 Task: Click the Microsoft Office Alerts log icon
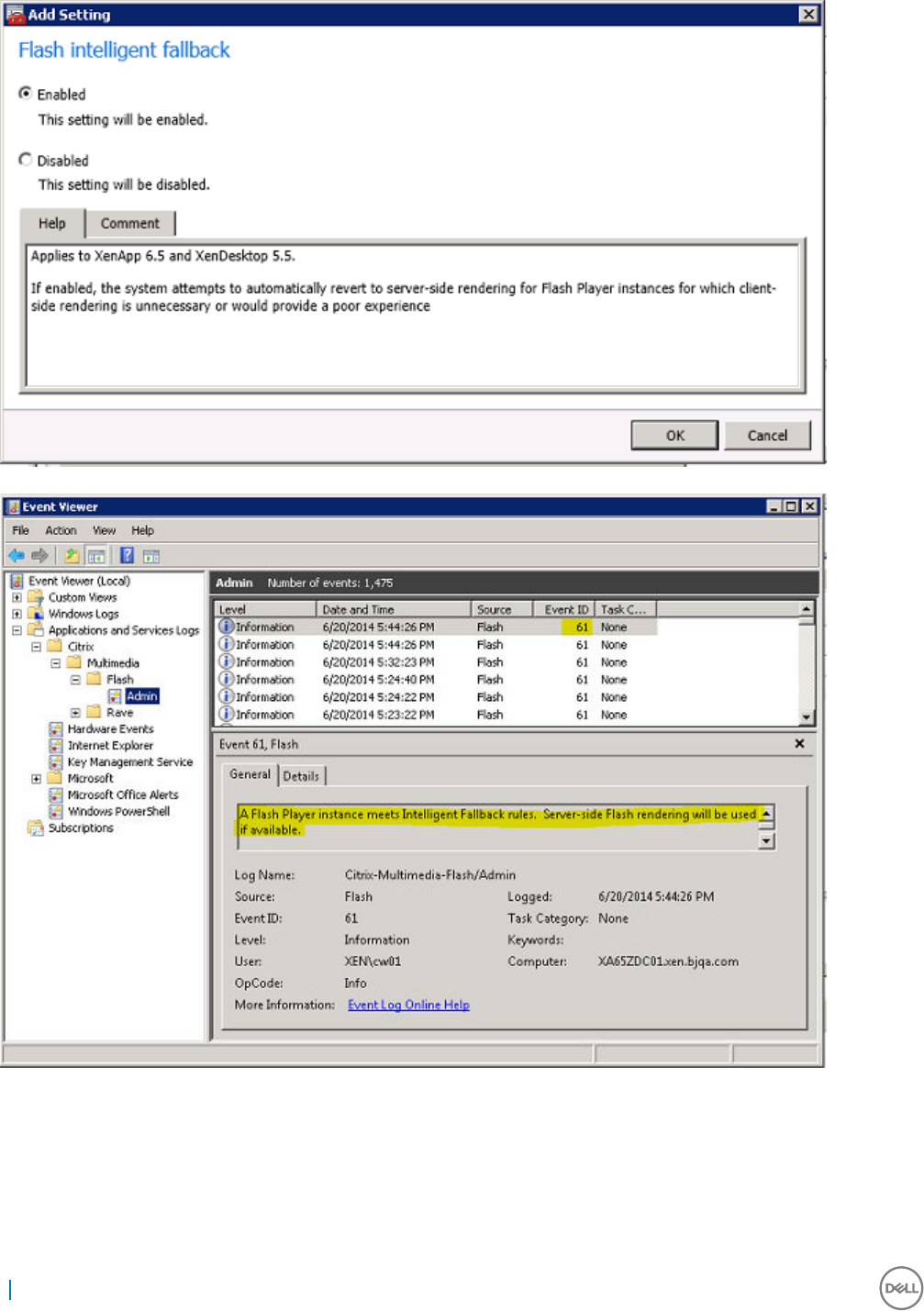click(x=56, y=795)
